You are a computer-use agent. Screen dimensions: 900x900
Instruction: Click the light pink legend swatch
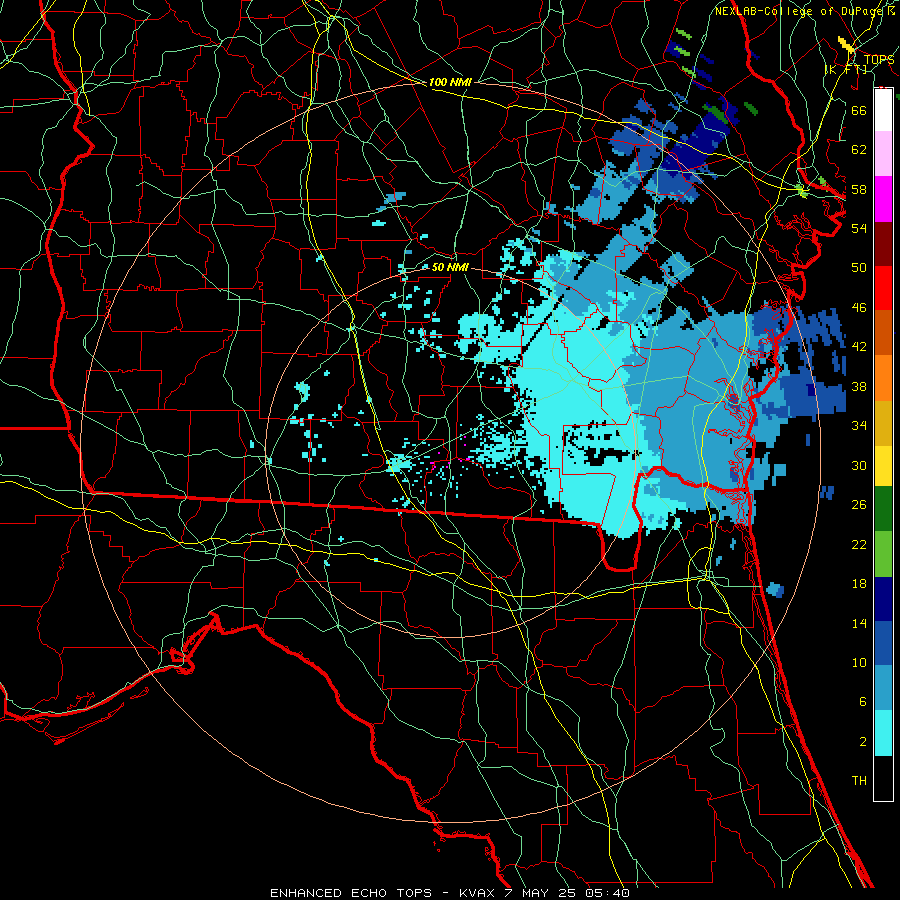(883, 154)
